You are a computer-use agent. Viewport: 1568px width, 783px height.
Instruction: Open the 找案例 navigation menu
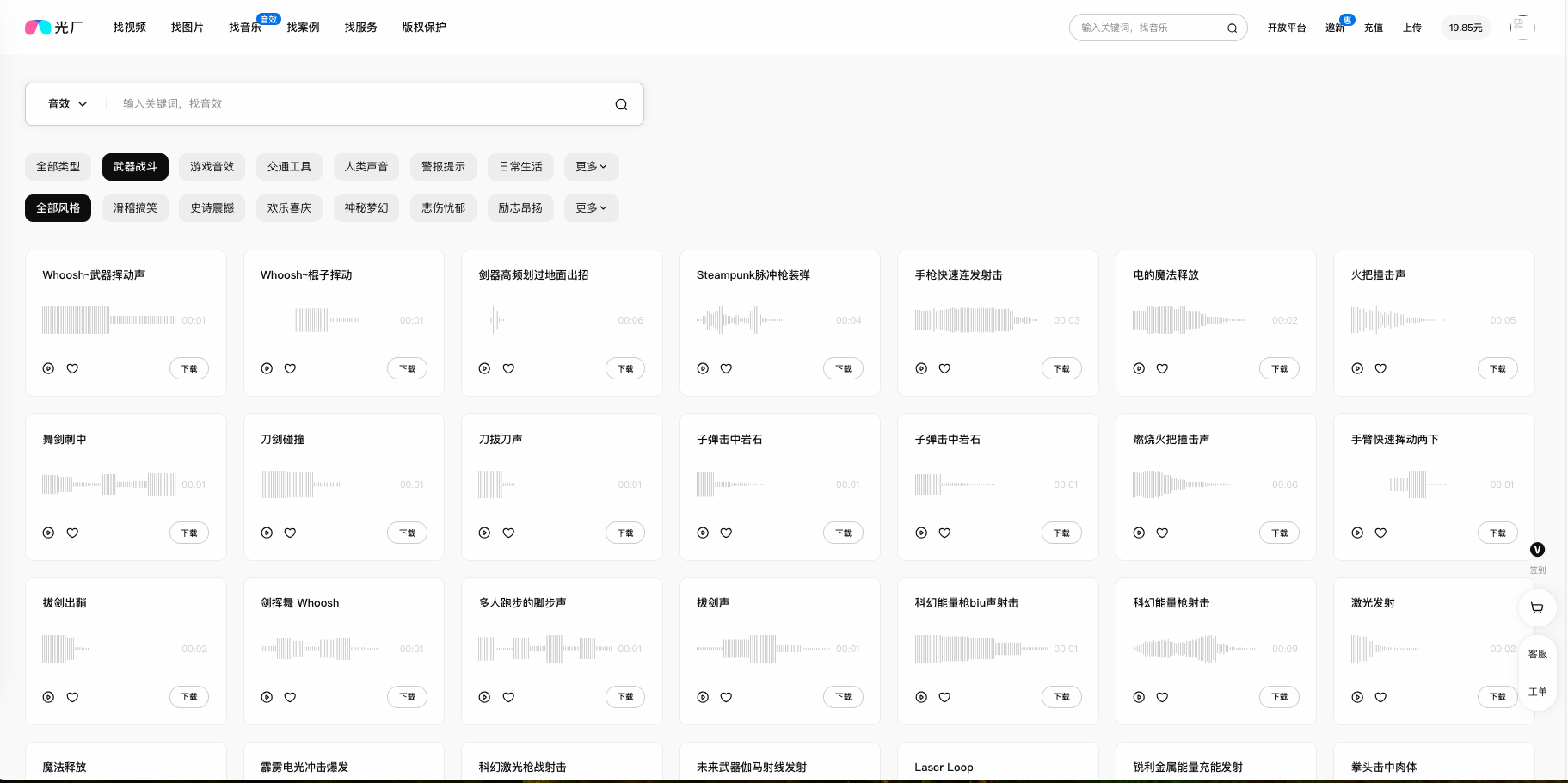pyautogui.click(x=303, y=28)
